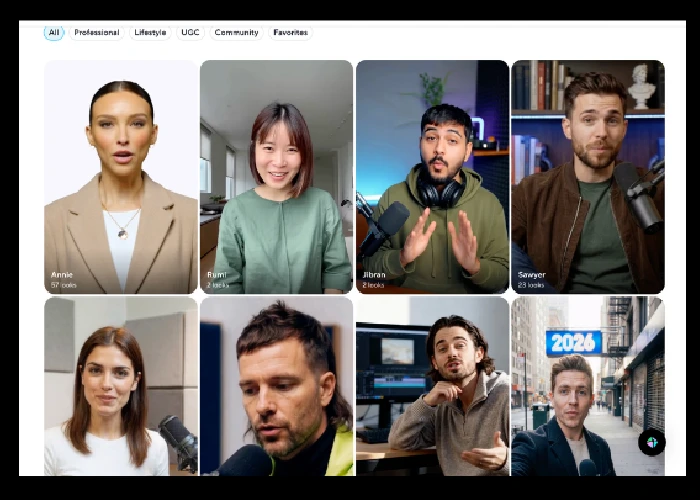This screenshot has height=500, width=700.
Task: Click the Annie name label
Action: coord(62,274)
